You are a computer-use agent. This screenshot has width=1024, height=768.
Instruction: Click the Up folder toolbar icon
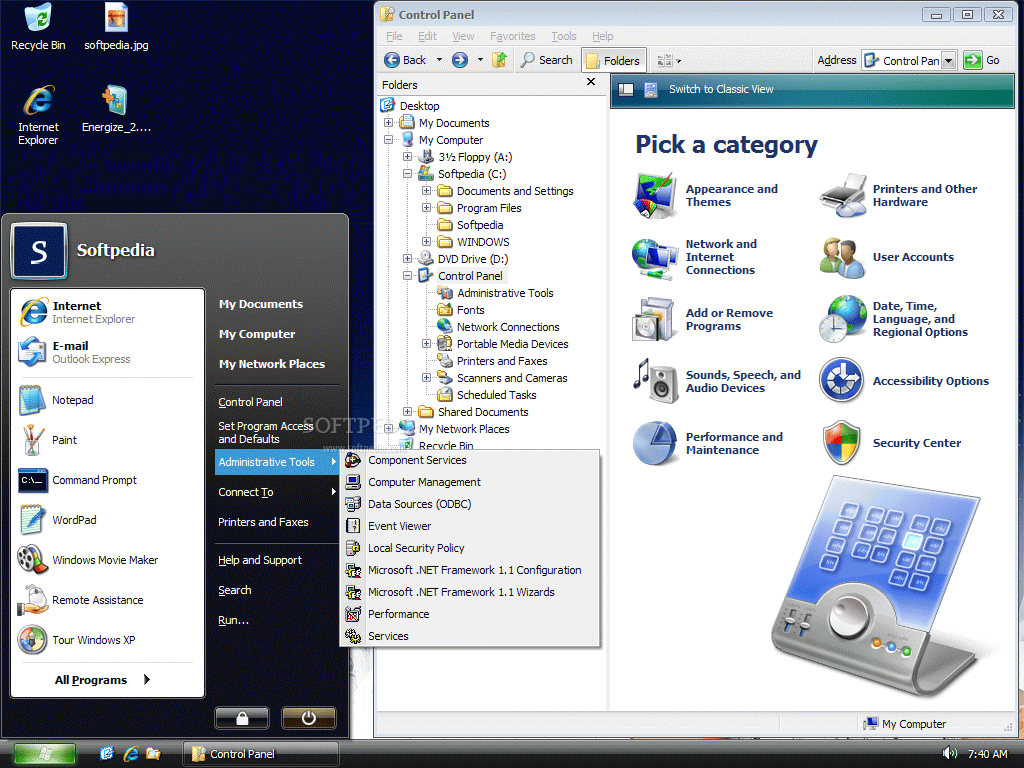pyautogui.click(x=500, y=60)
